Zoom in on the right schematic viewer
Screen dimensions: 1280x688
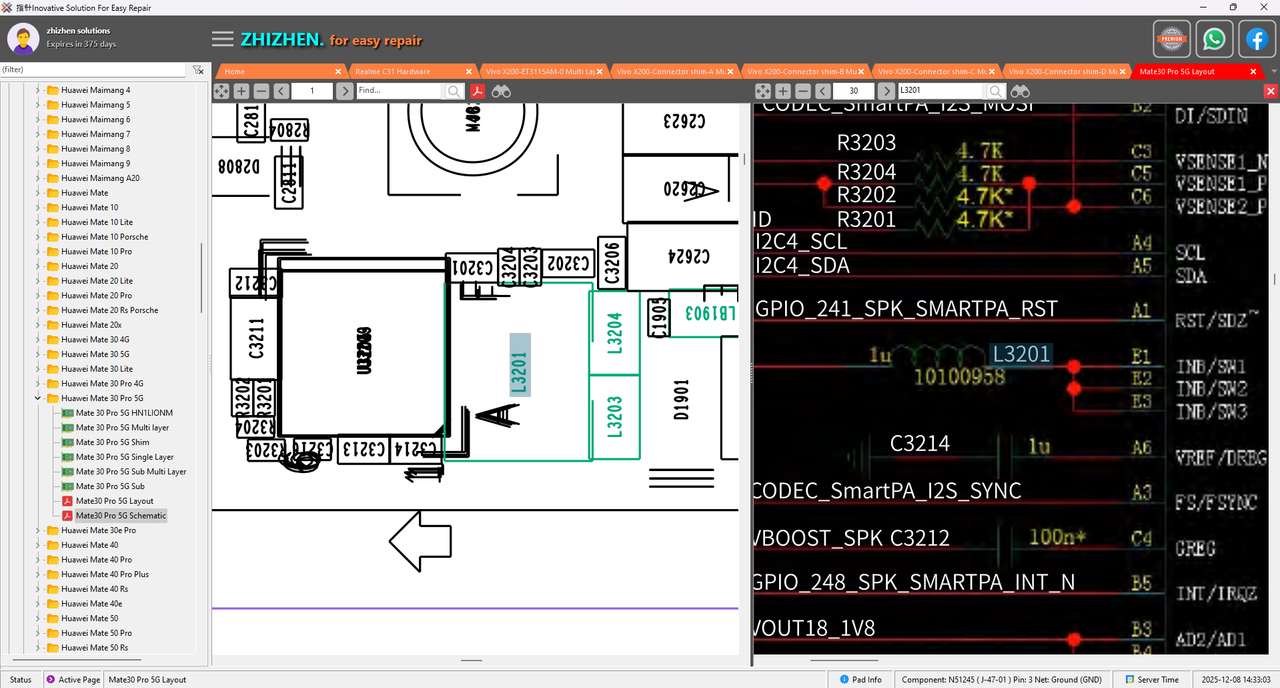click(x=783, y=91)
